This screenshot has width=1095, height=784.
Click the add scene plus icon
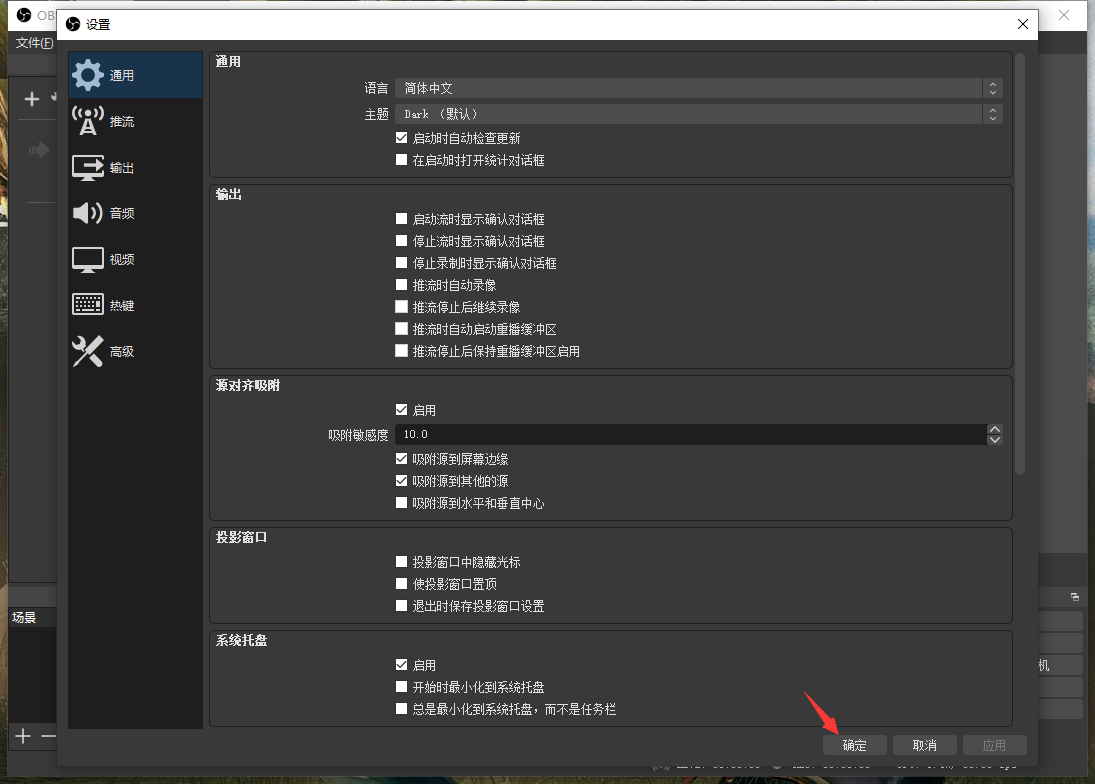click(x=23, y=737)
